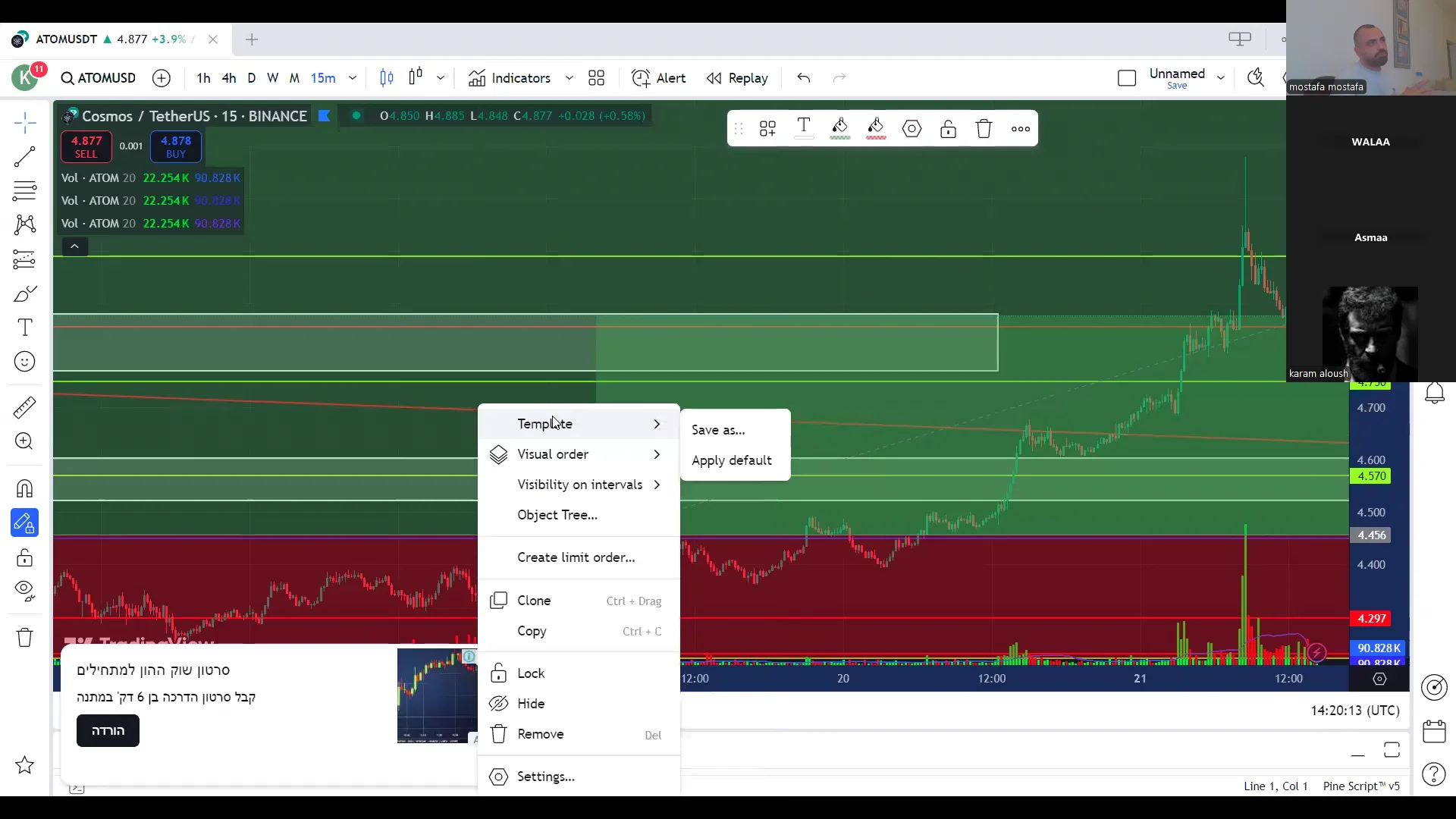This screenshot has height=819, width=1456.
Task: Toggle magnet mode in left sidebar
Action: (x=24, y=488)
